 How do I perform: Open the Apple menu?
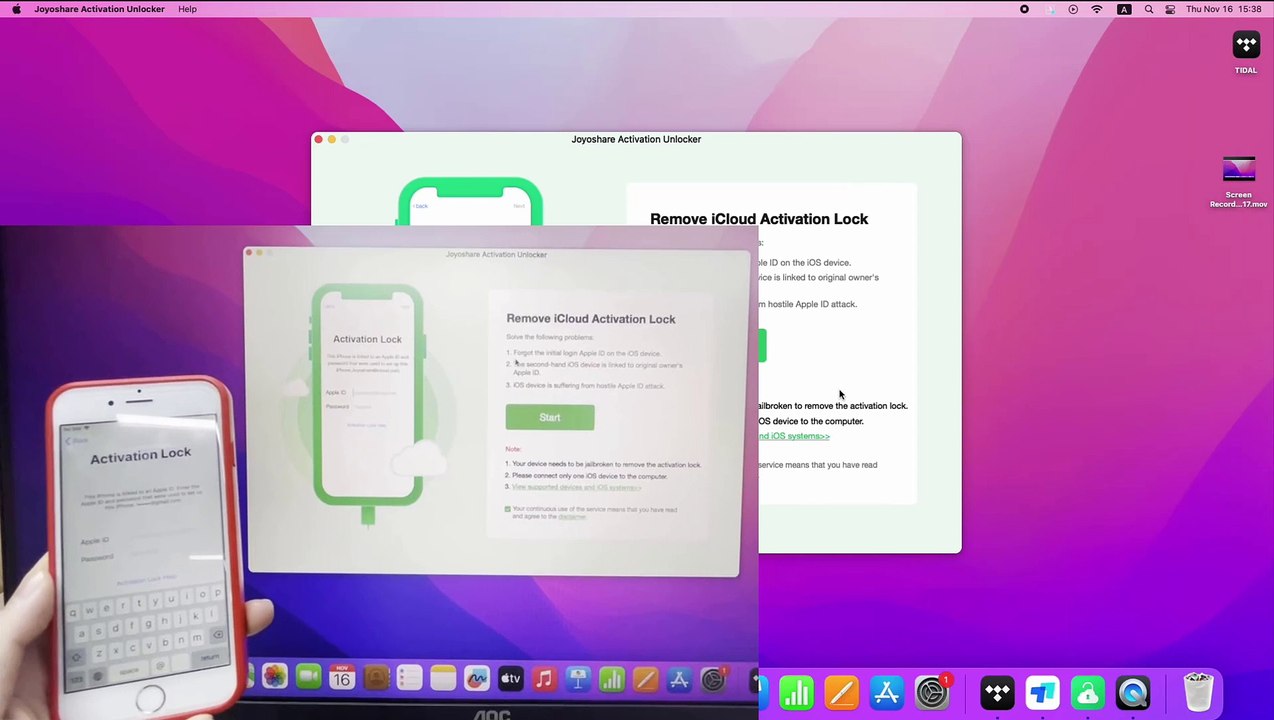[16, 9]
